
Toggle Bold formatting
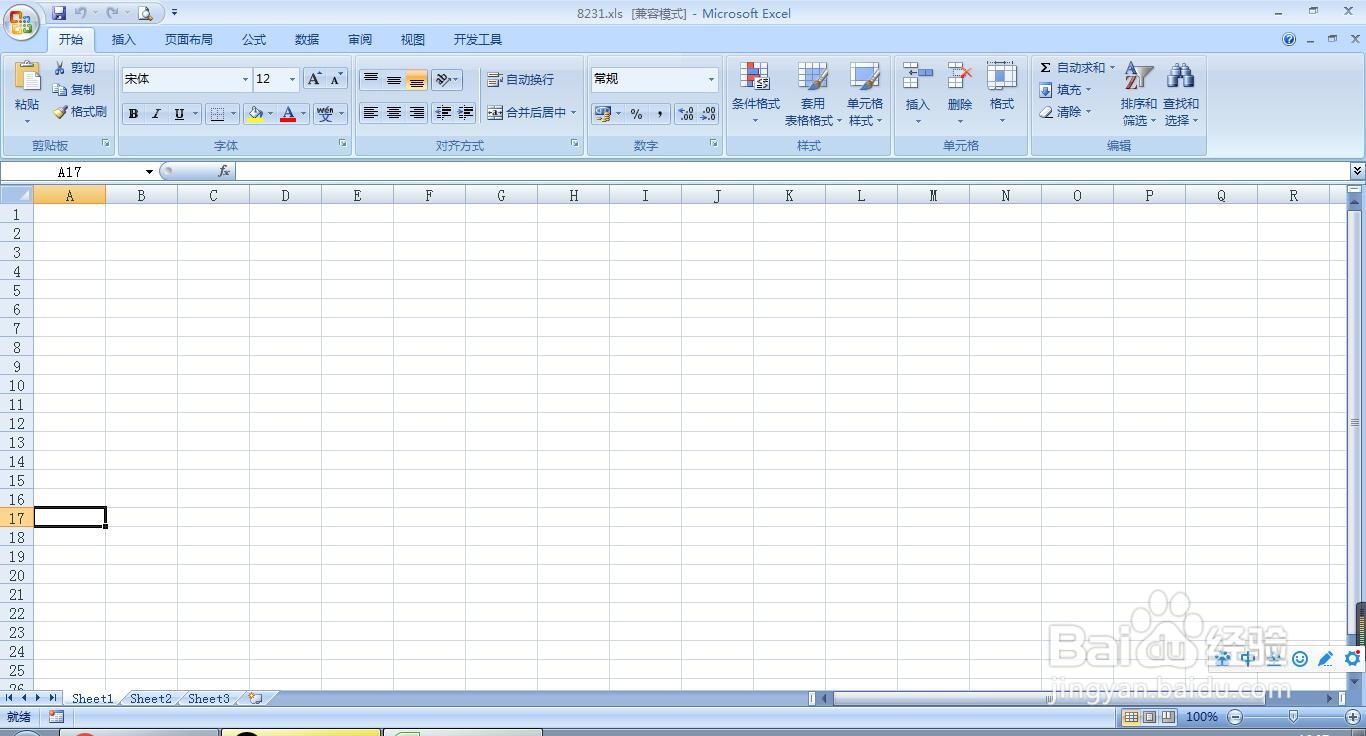tap(133, 114)
